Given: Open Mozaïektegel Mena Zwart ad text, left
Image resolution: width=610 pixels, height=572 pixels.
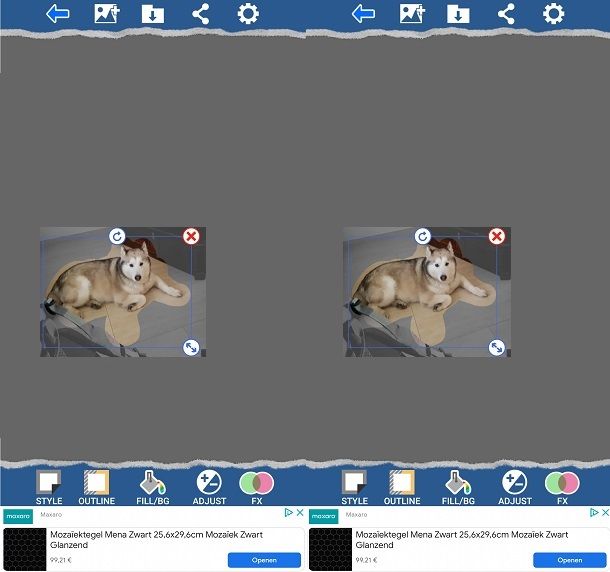Looking at the screenshot, I should click(156, 540).
